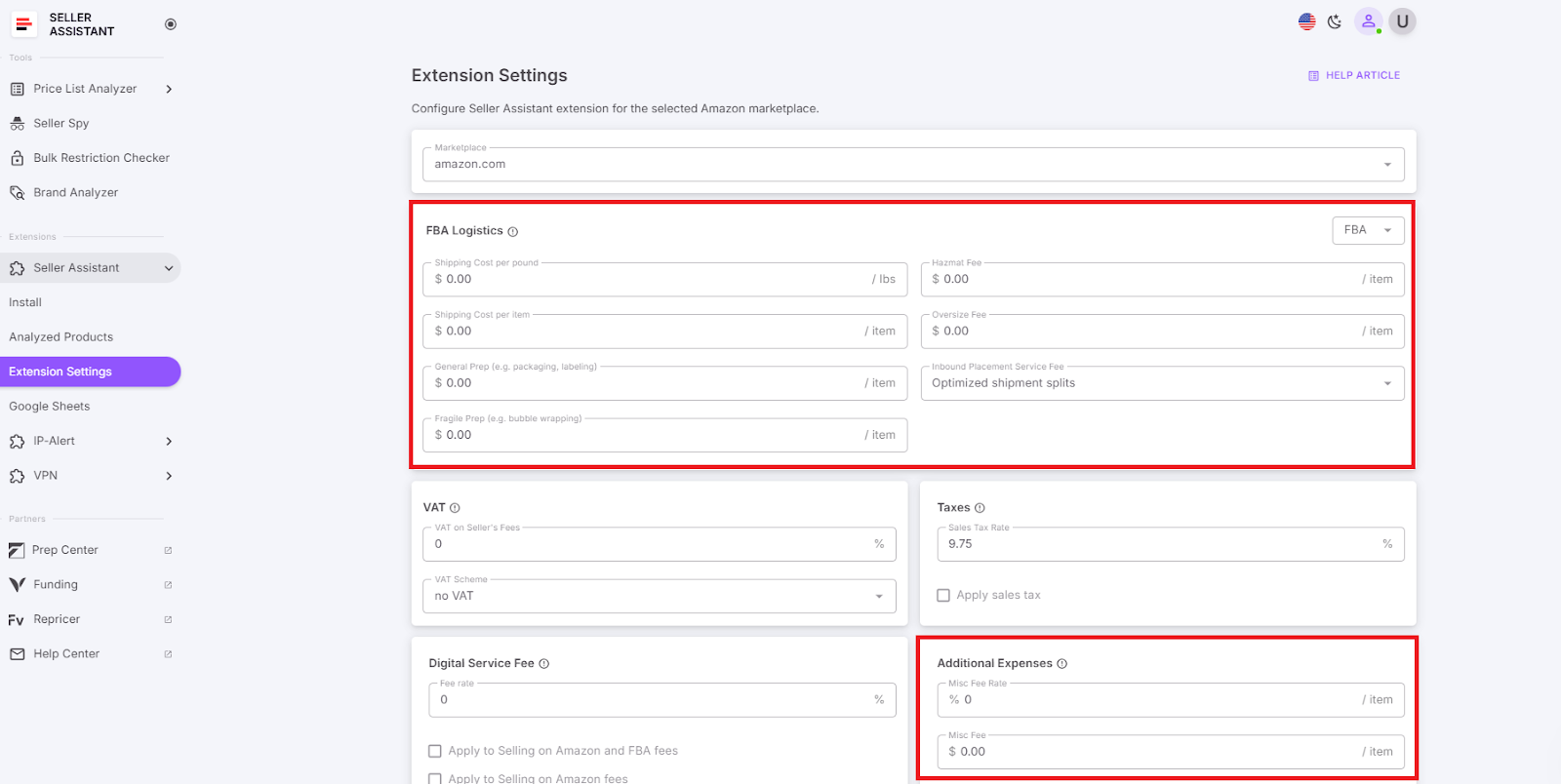This screenshot has width=1561, height=784.
Task: Open the purple user profile icon
Action: click(x=1369, y=21)
